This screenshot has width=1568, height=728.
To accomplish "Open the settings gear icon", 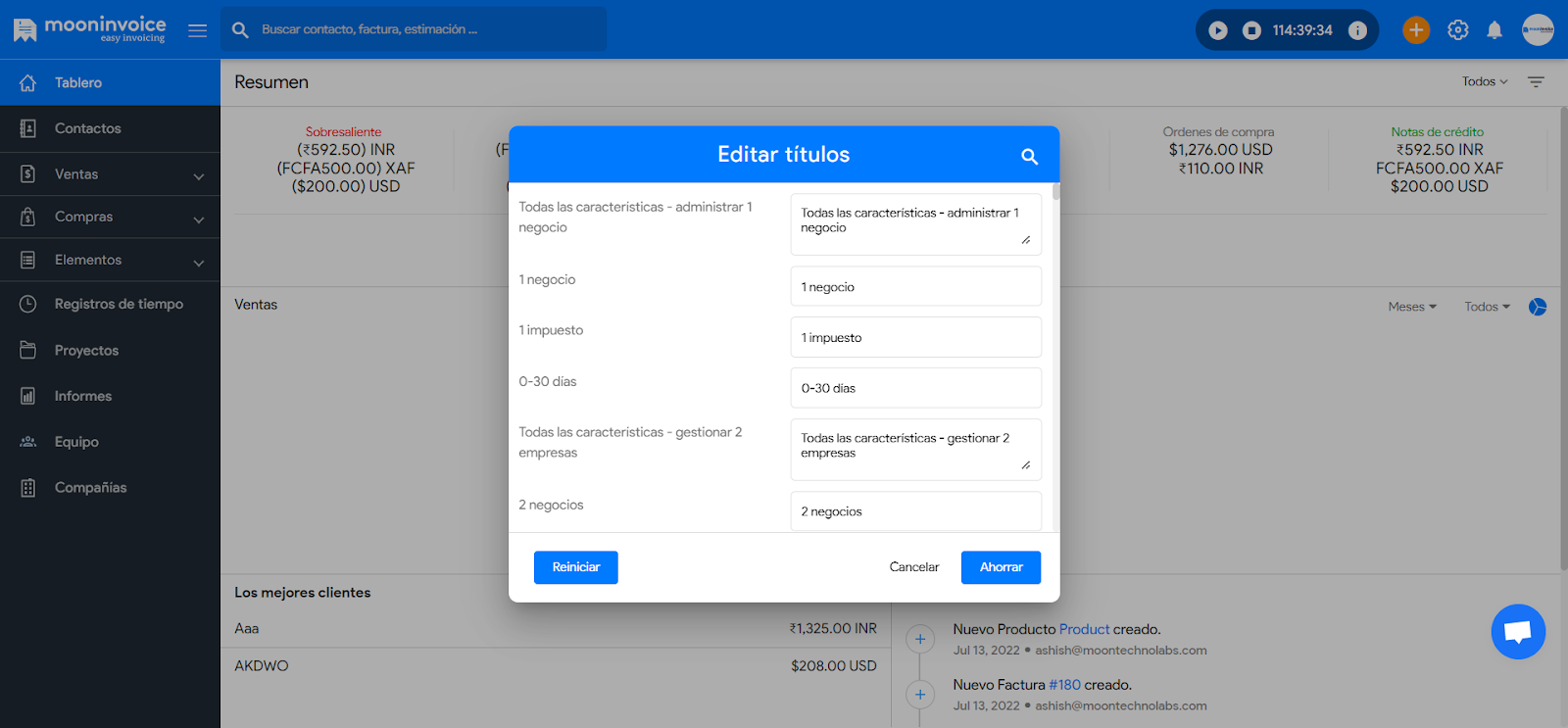I will pos(1458,30).
